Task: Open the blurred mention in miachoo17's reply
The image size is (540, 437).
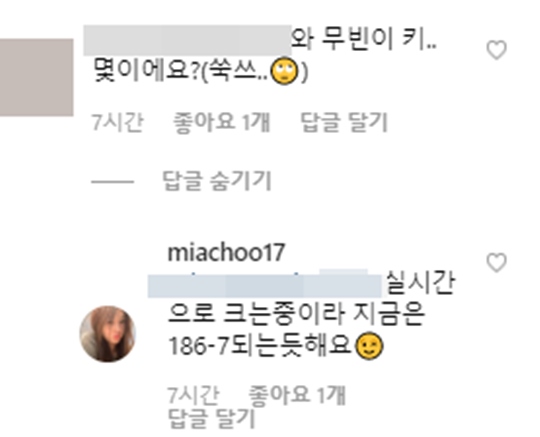Action: coord(265,285)
